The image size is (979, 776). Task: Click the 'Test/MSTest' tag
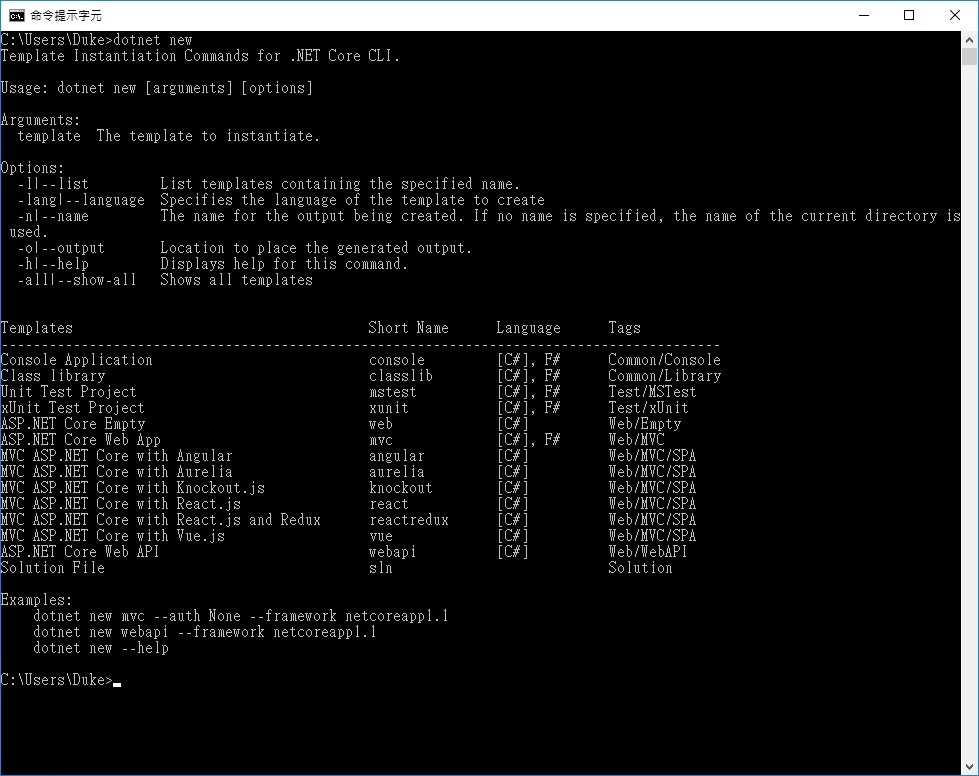(x=652, y=392)
